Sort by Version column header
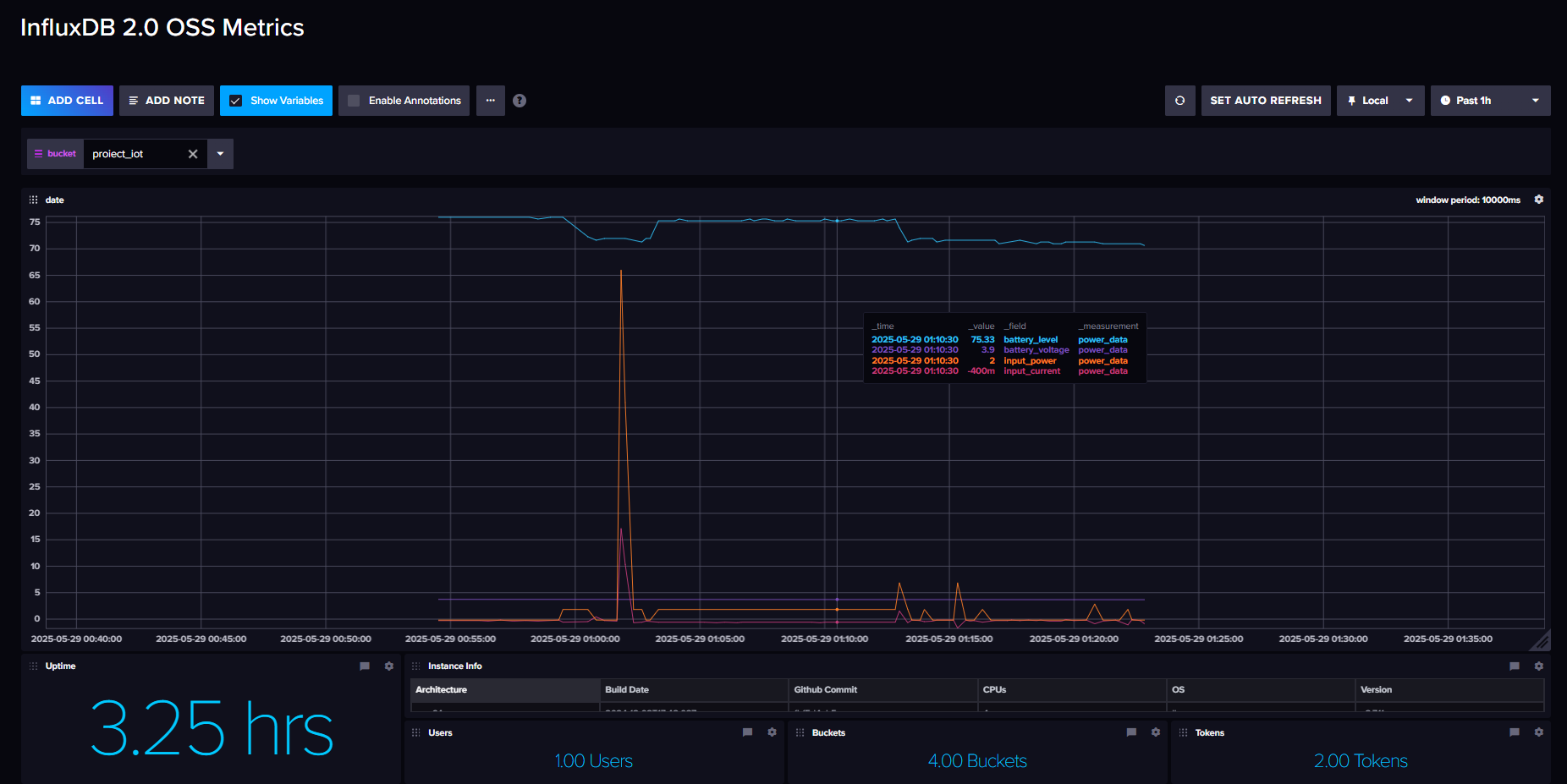 (1449, 690)
